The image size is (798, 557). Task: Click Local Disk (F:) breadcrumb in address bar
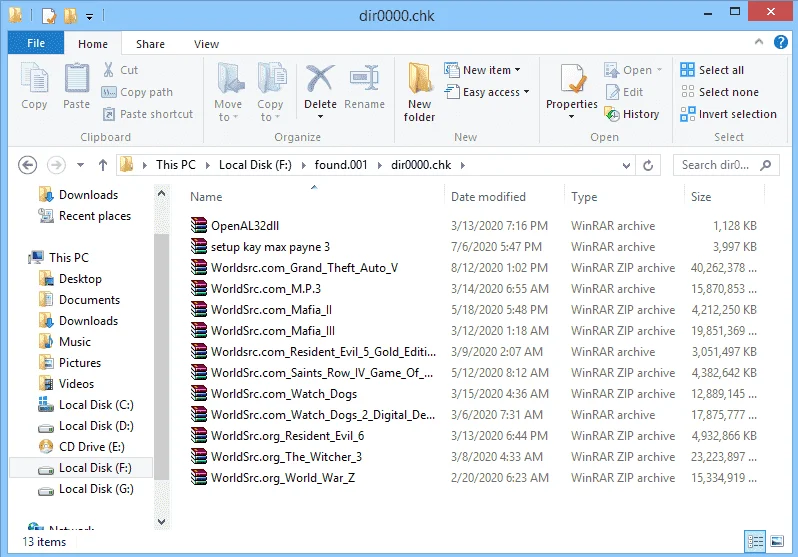coord(255,165)
